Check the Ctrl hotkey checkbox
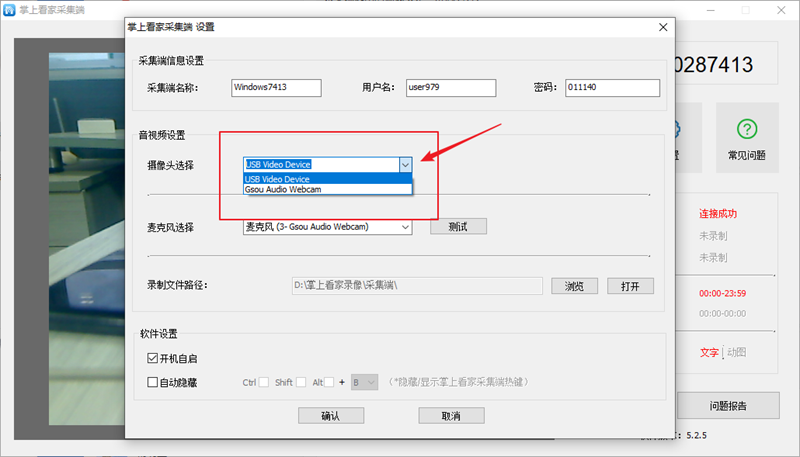This screenshot has height=457, width=800. pos(264,382)
